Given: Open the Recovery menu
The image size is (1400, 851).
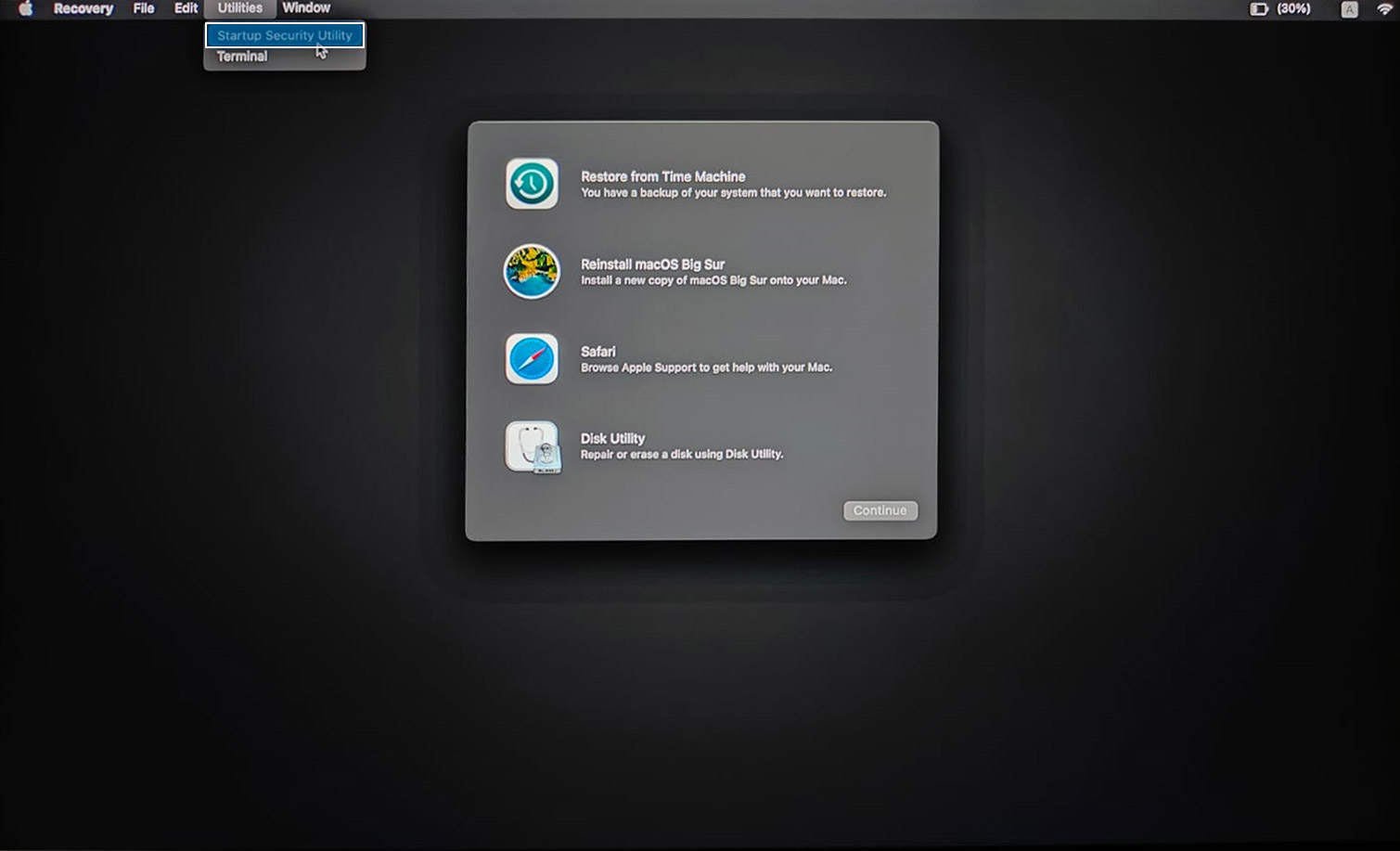Looking at the screenshot, I should [83, 8].
